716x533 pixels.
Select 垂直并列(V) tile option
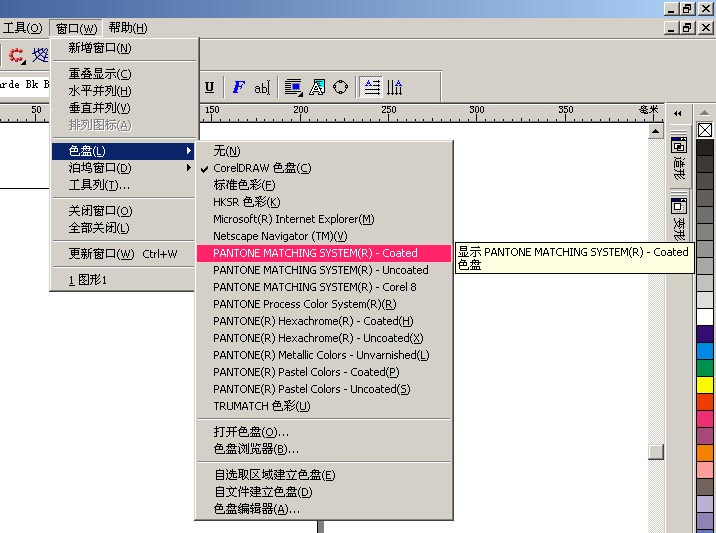124,108
